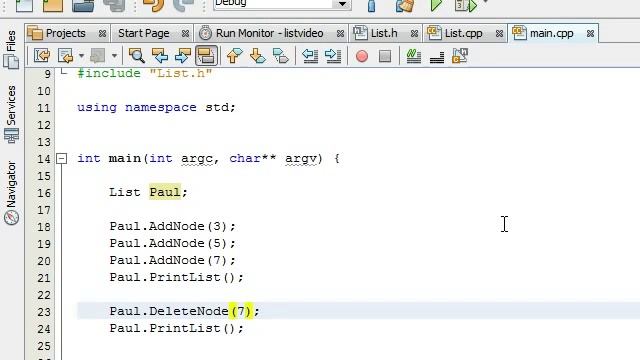640x360 pixels.
Task: Click Paul.AddNode(3); code line
Action: tap(172, 226)
